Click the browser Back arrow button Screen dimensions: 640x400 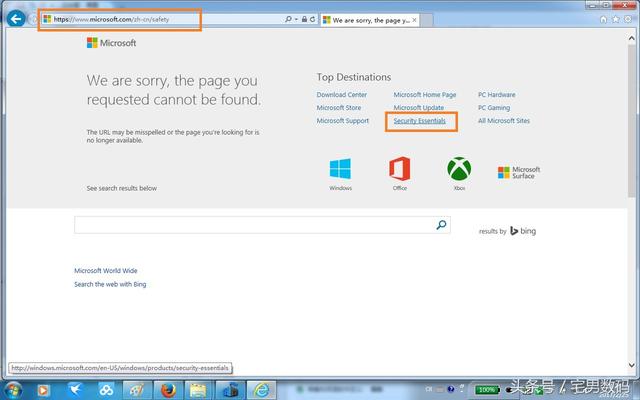(x=16, y=19)
